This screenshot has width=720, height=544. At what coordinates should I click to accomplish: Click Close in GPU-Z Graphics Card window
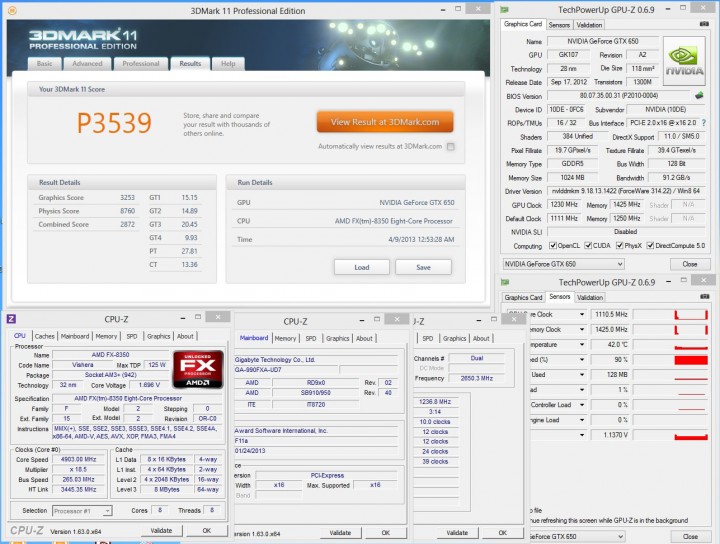(689, 264)
